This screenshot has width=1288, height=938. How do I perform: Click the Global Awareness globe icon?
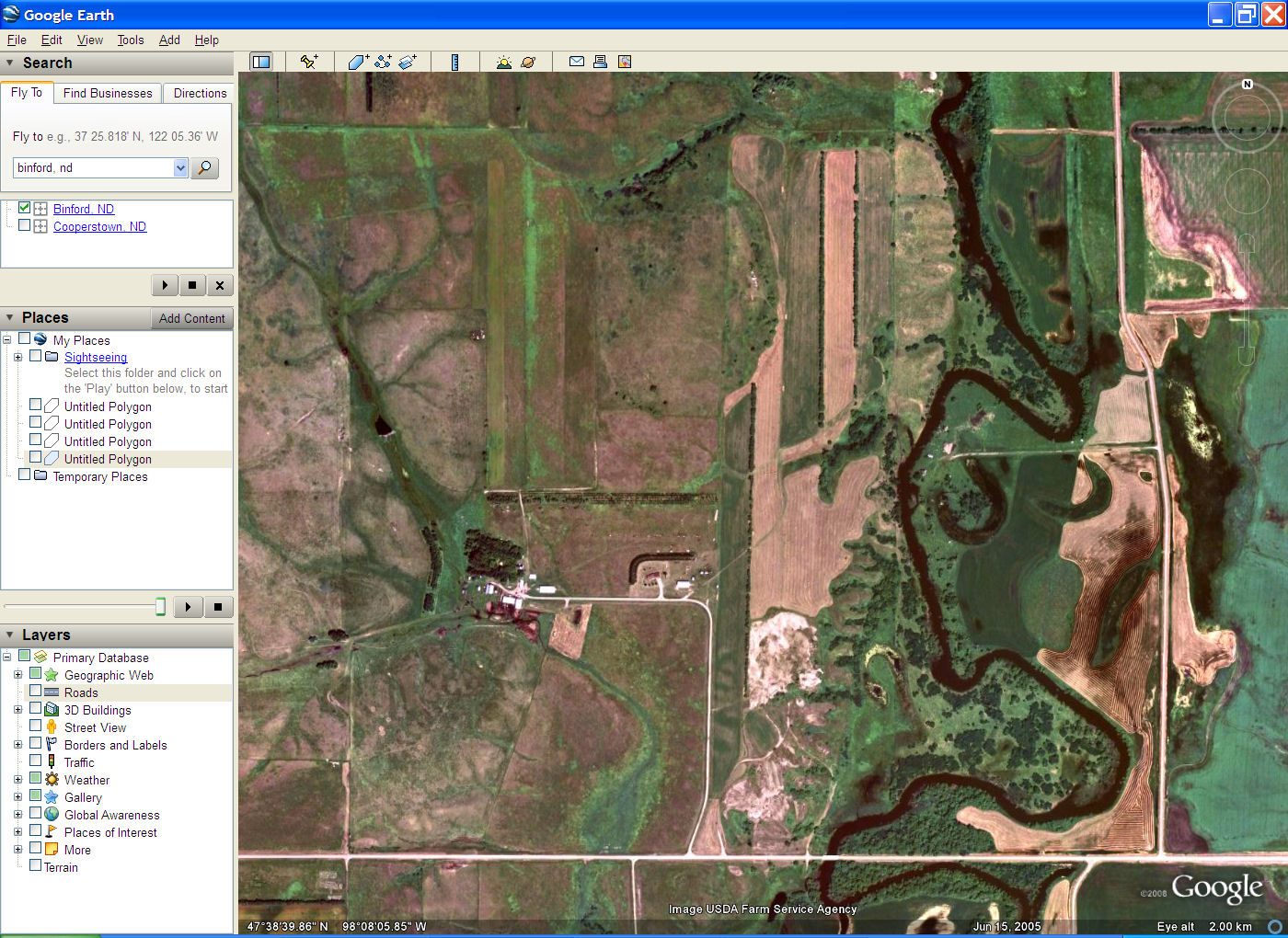(52, 814)
